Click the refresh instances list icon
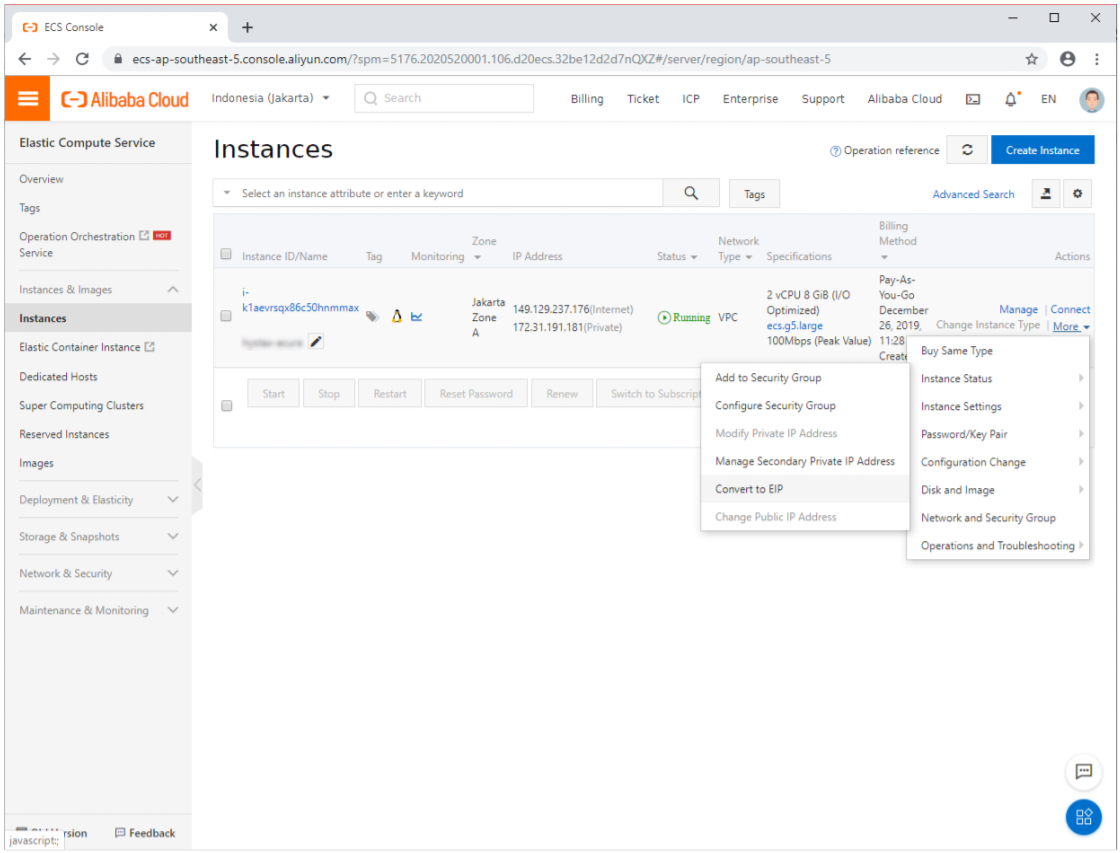 [x=967, y=150]
